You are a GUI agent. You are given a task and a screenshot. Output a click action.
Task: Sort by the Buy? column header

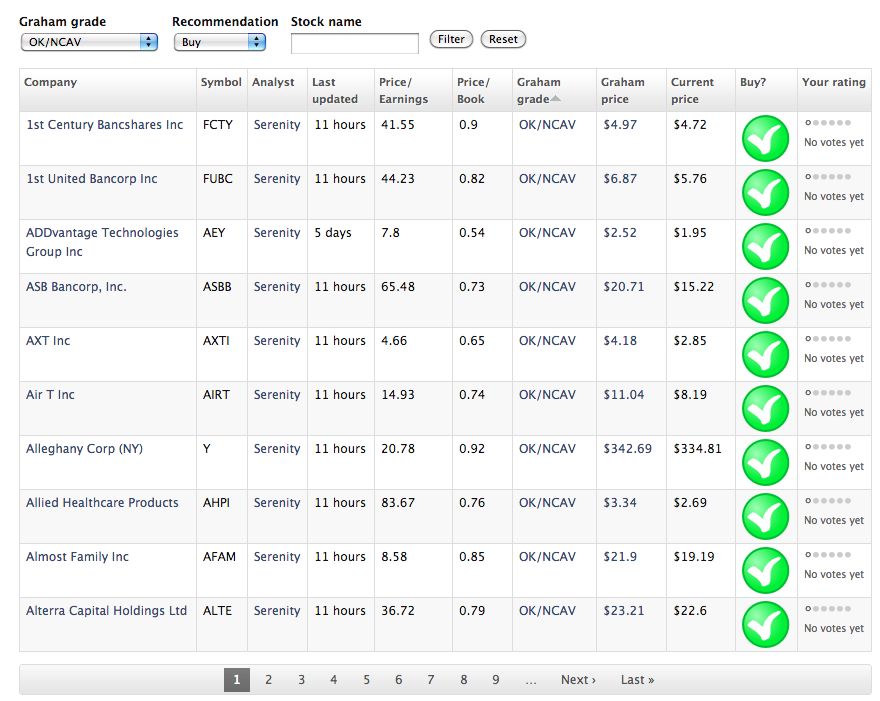(x=753, y=82)
